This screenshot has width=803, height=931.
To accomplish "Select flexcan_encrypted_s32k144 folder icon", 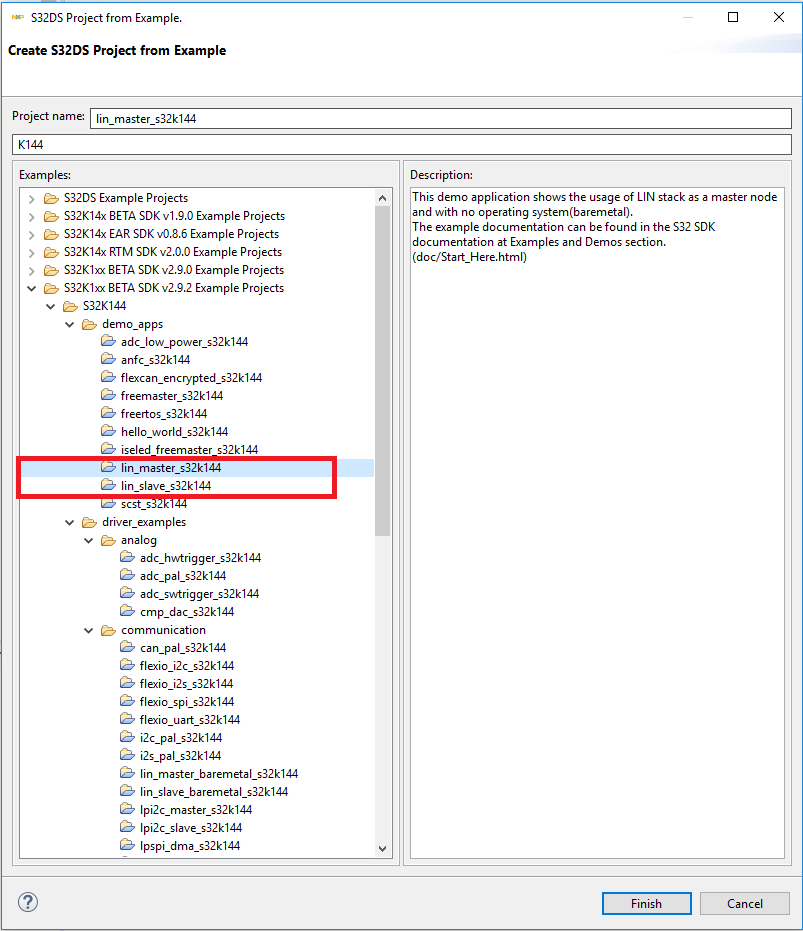I will coord(108,377).
